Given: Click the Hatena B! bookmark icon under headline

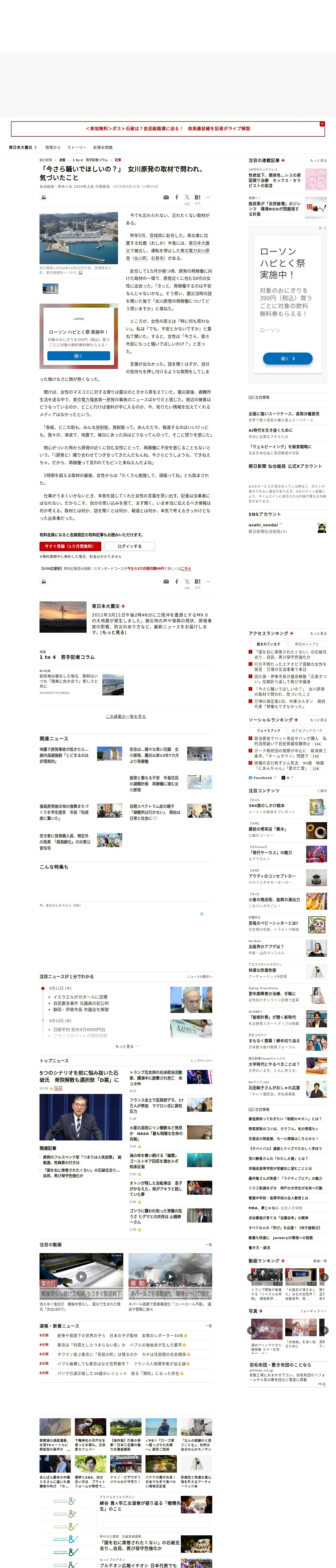Looking at the screenshot, I should click(198, 198).
